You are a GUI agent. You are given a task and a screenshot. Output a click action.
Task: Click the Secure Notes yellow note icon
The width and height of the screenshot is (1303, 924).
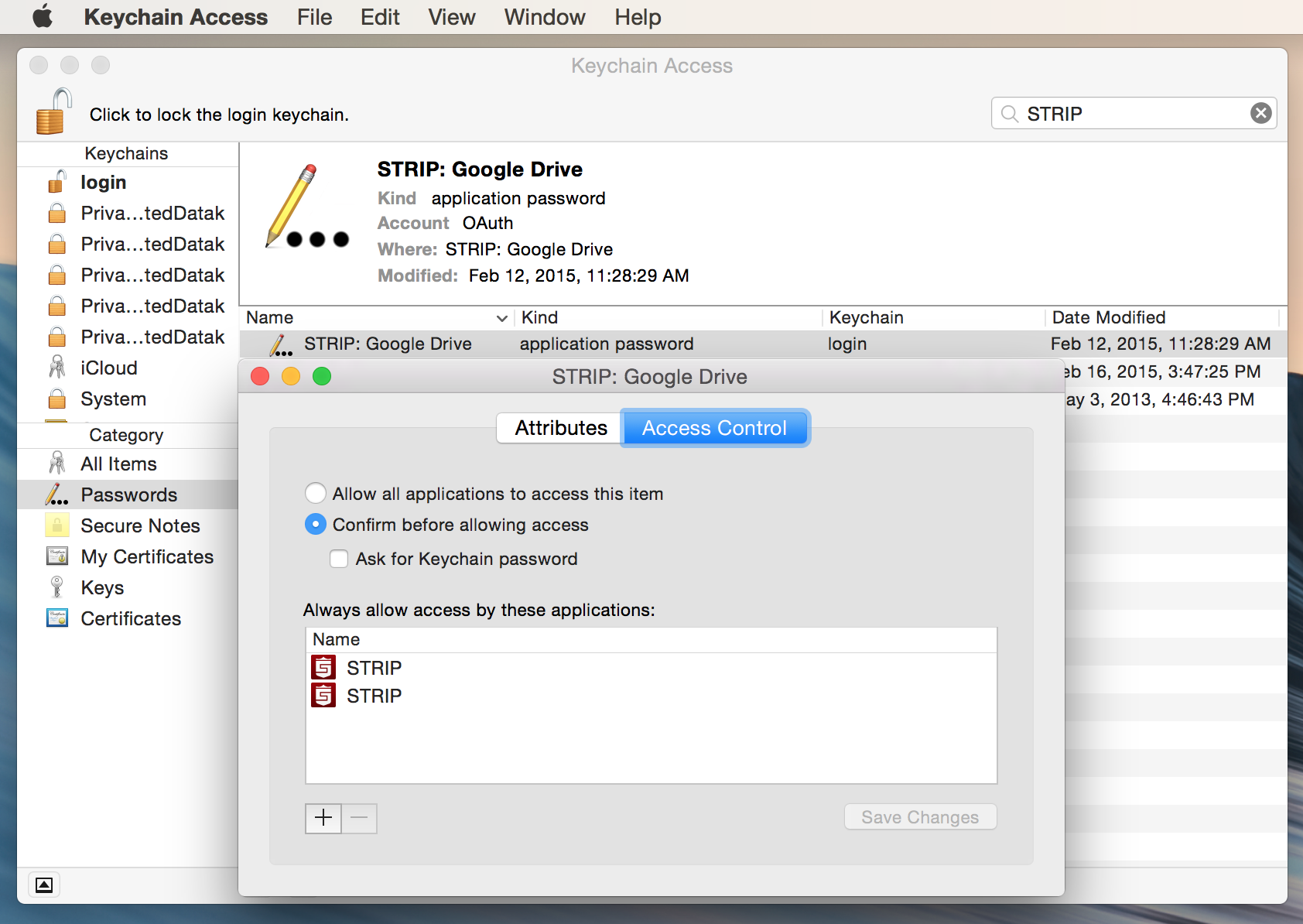click(57, 525)
